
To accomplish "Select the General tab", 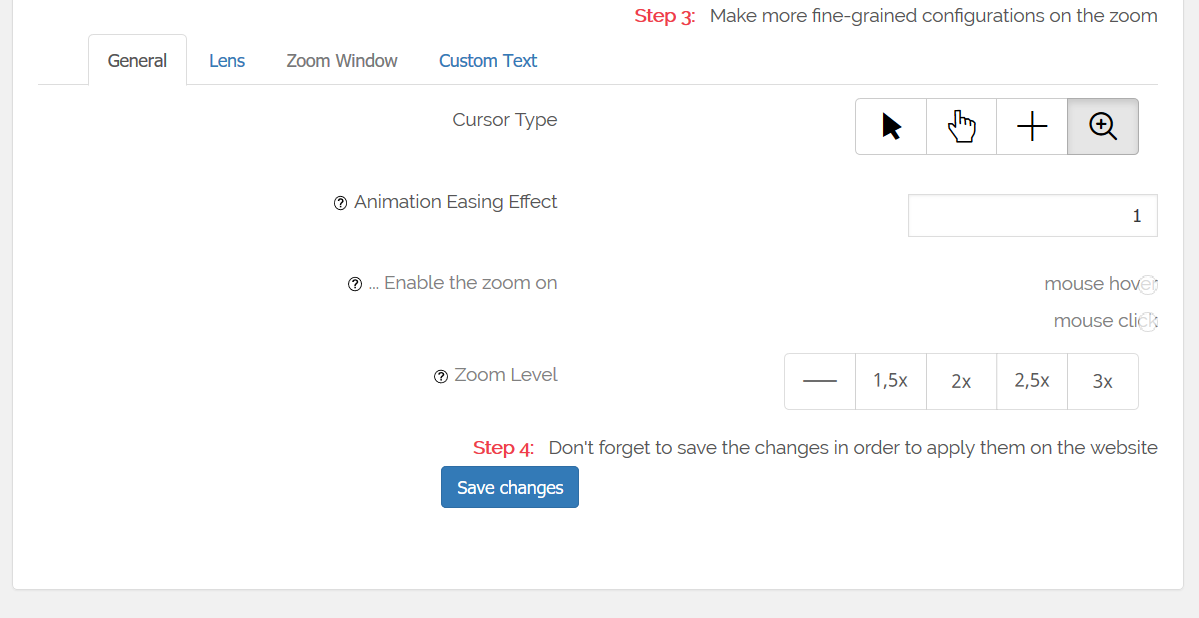I will click(x=138, y=60).
